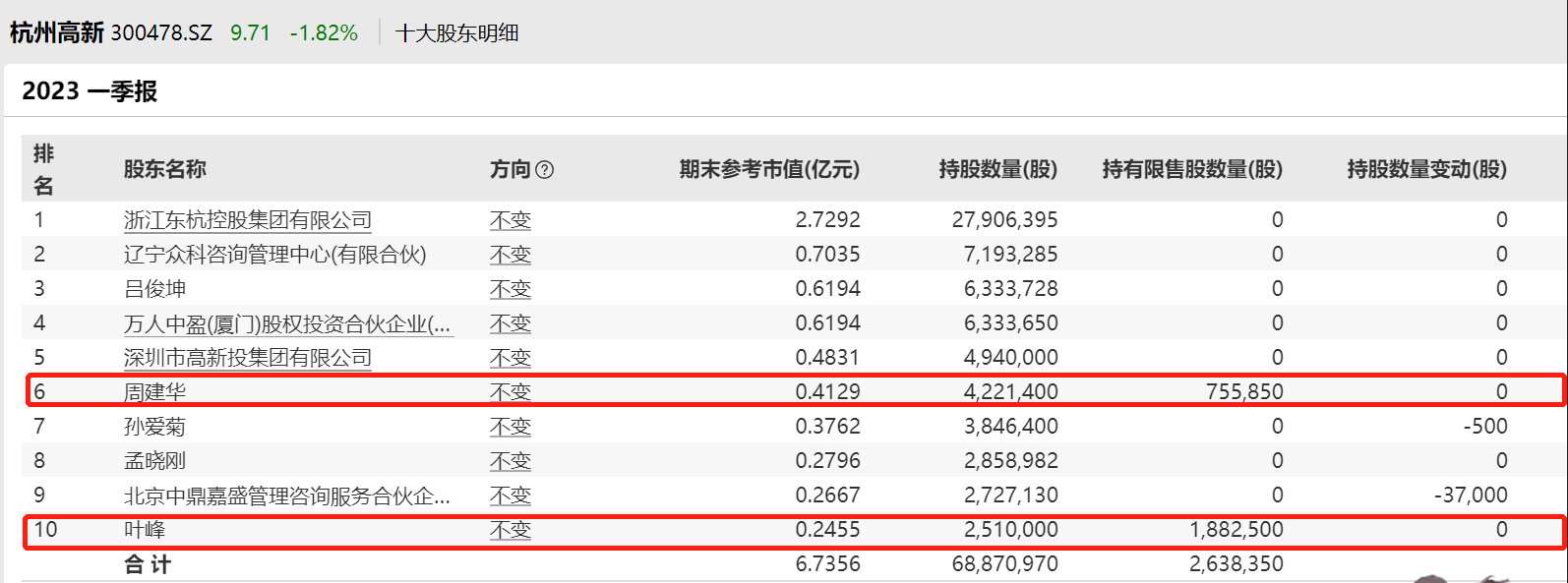The height and width of the screenshot is (583, 1568).
Task: Click 期末参考市值(亿元) column header
Action: tap(769, 169)
